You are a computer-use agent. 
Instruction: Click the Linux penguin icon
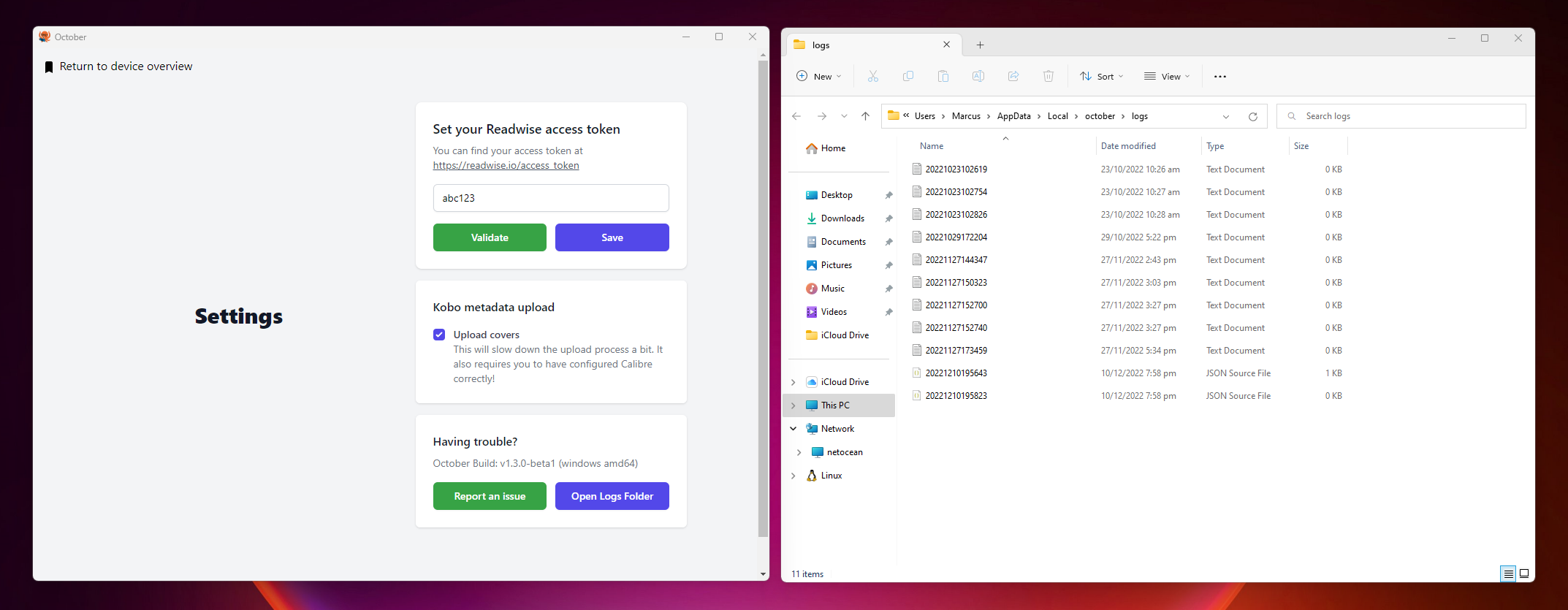812,476
